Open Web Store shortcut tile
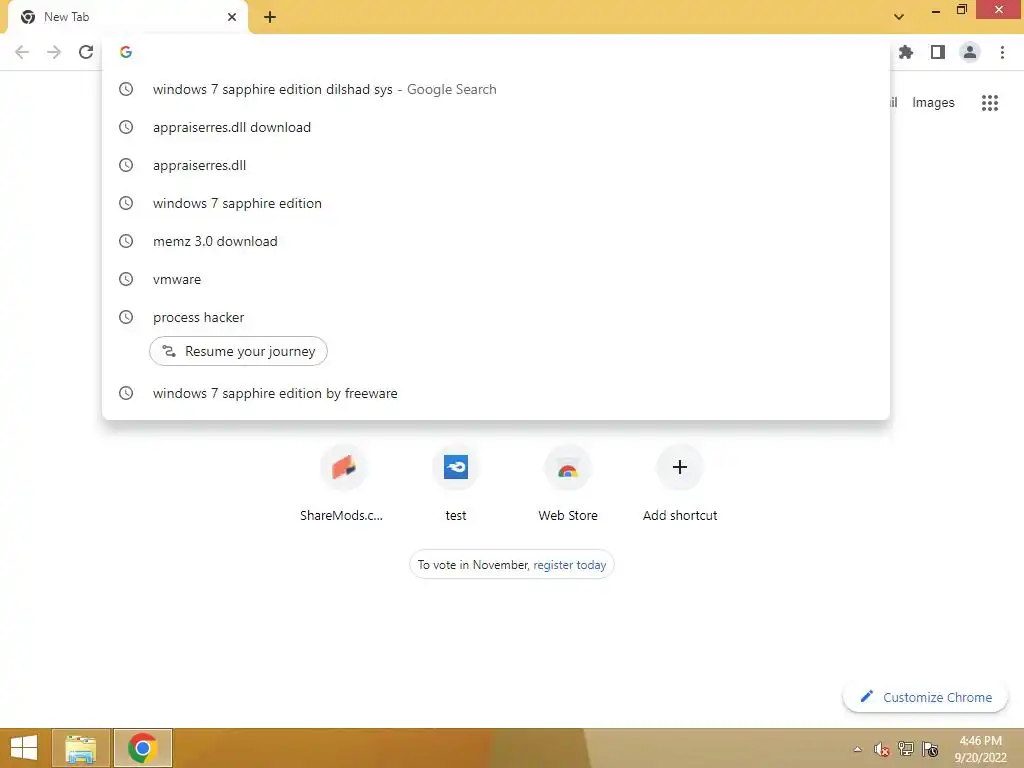This screenshot has height=768, width=1024. coord(568,483)
